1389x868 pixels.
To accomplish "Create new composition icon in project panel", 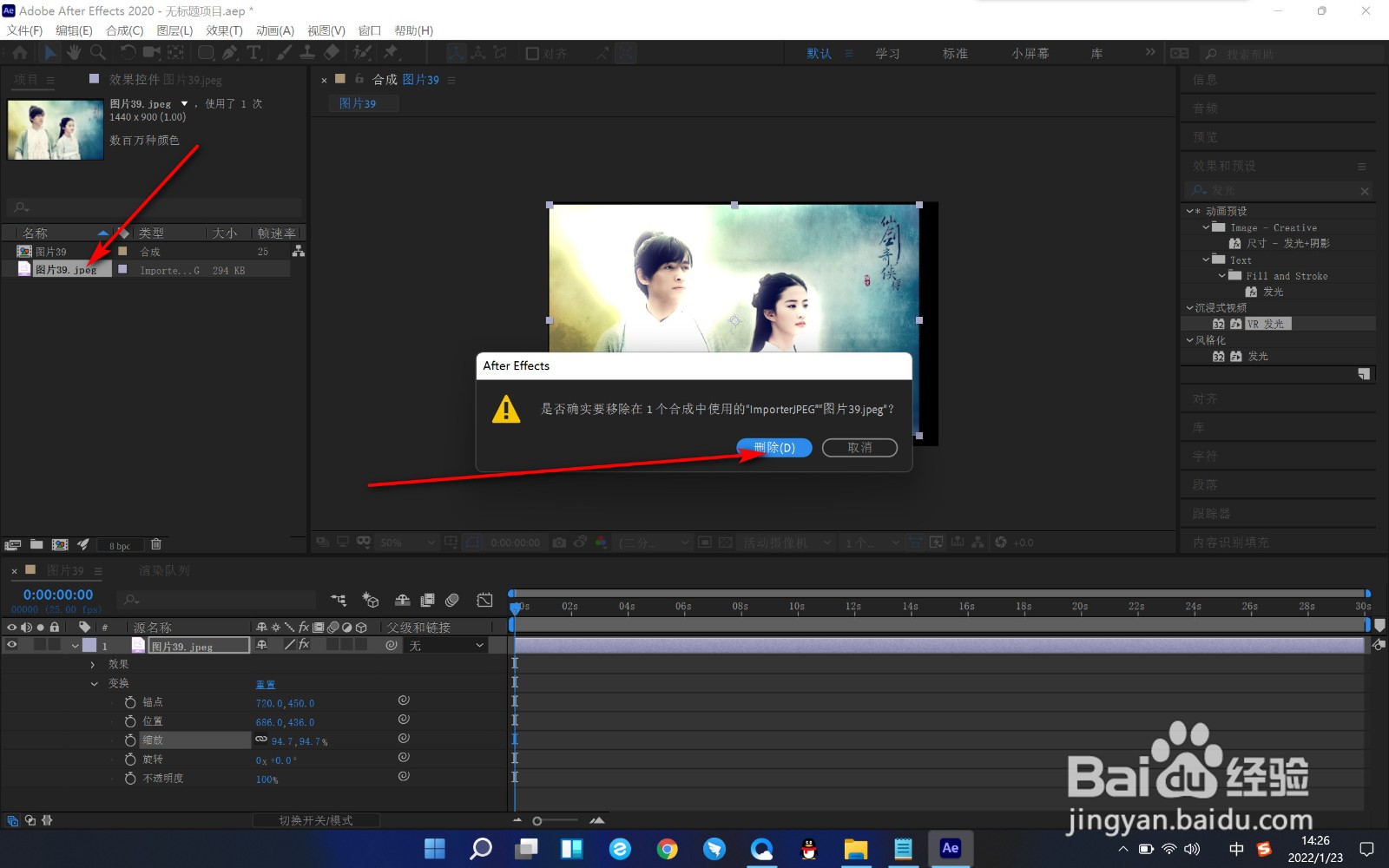I will click(x=60, y=544).
